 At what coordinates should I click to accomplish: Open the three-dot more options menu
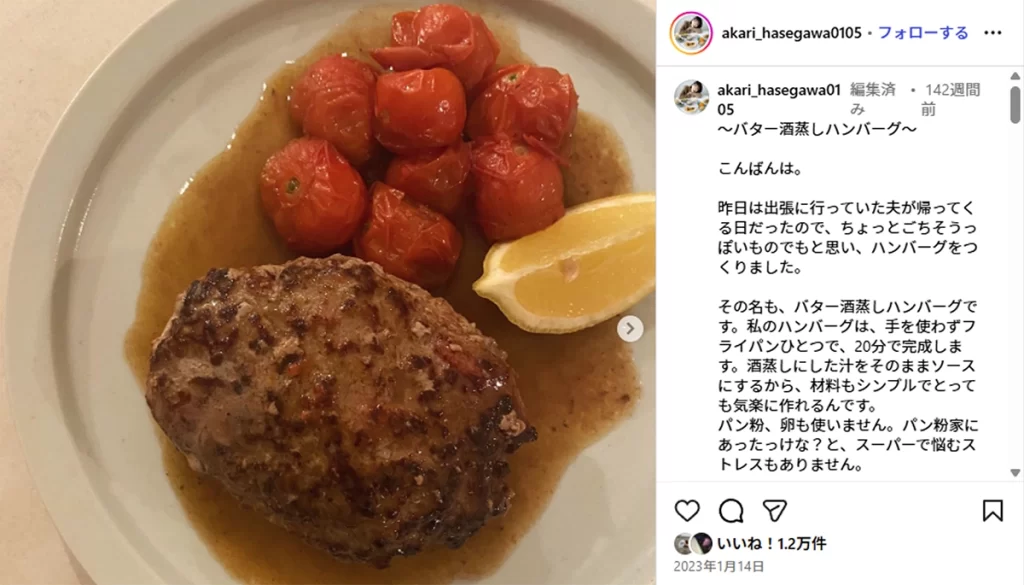pyautogui.click(x=993, y=33)
